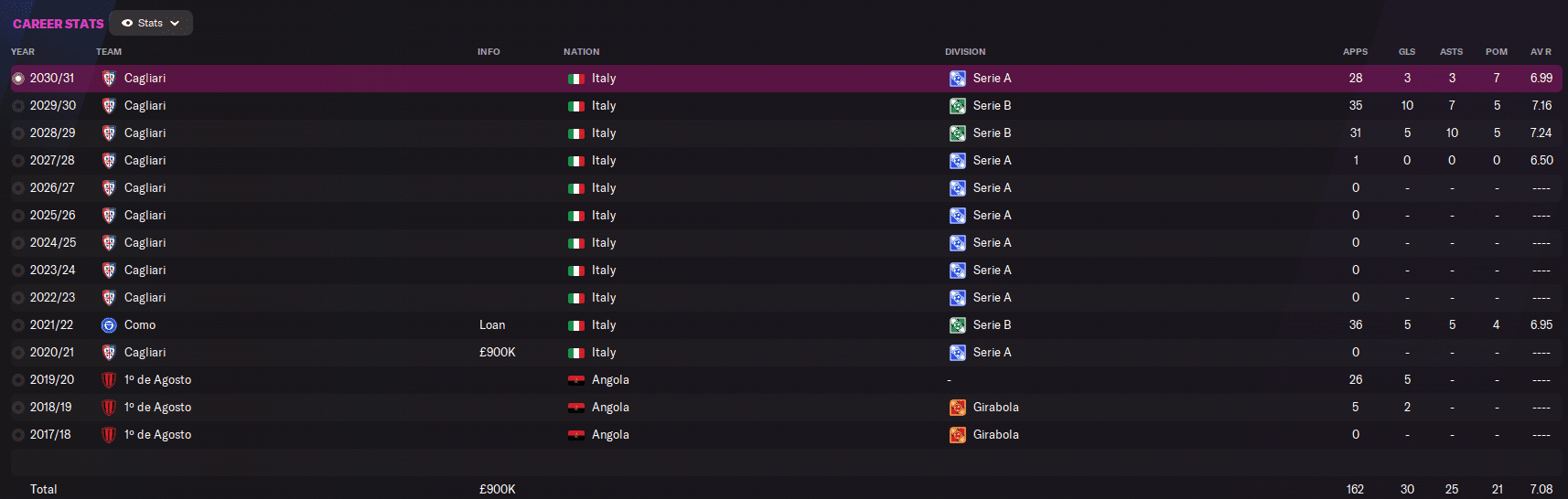Select the 2029/30 season radio button

point(18,106)
